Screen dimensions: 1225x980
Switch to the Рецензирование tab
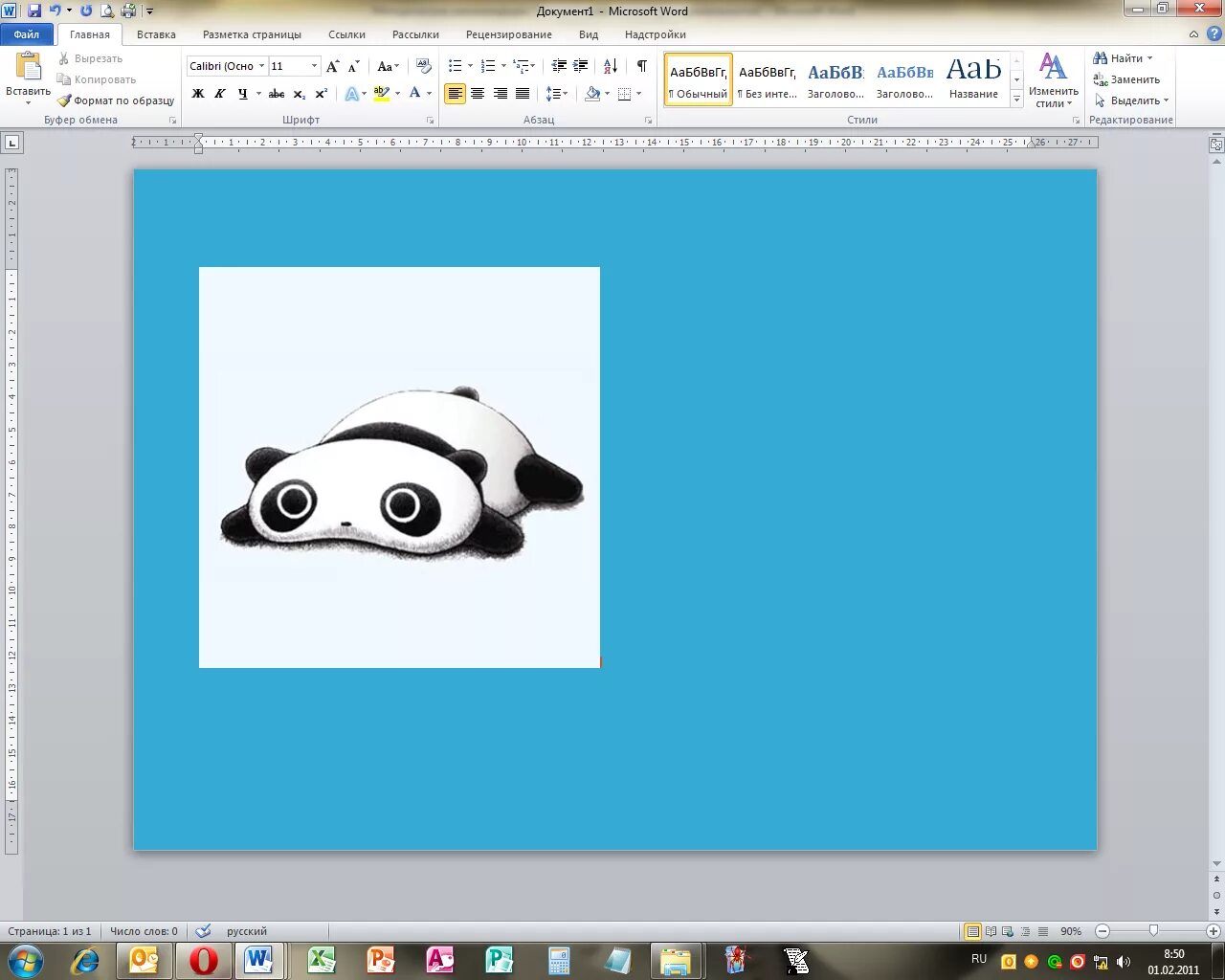509,34
